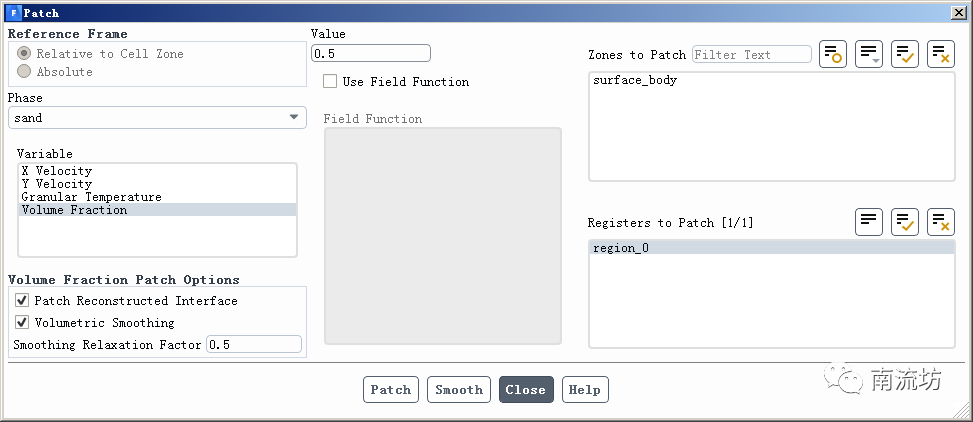Select surface_body in Zones to Patch
The image size is (973, 422).
(635, 80)
